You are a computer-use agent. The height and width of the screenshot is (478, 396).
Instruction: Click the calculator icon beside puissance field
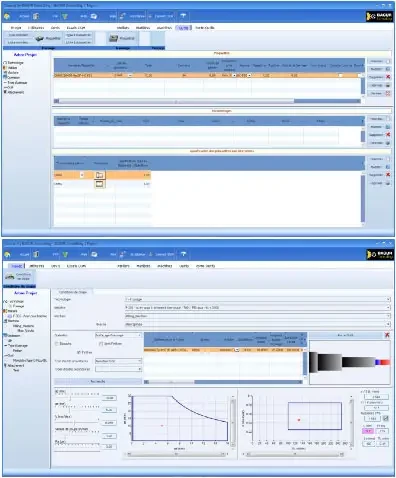point(386,418)
